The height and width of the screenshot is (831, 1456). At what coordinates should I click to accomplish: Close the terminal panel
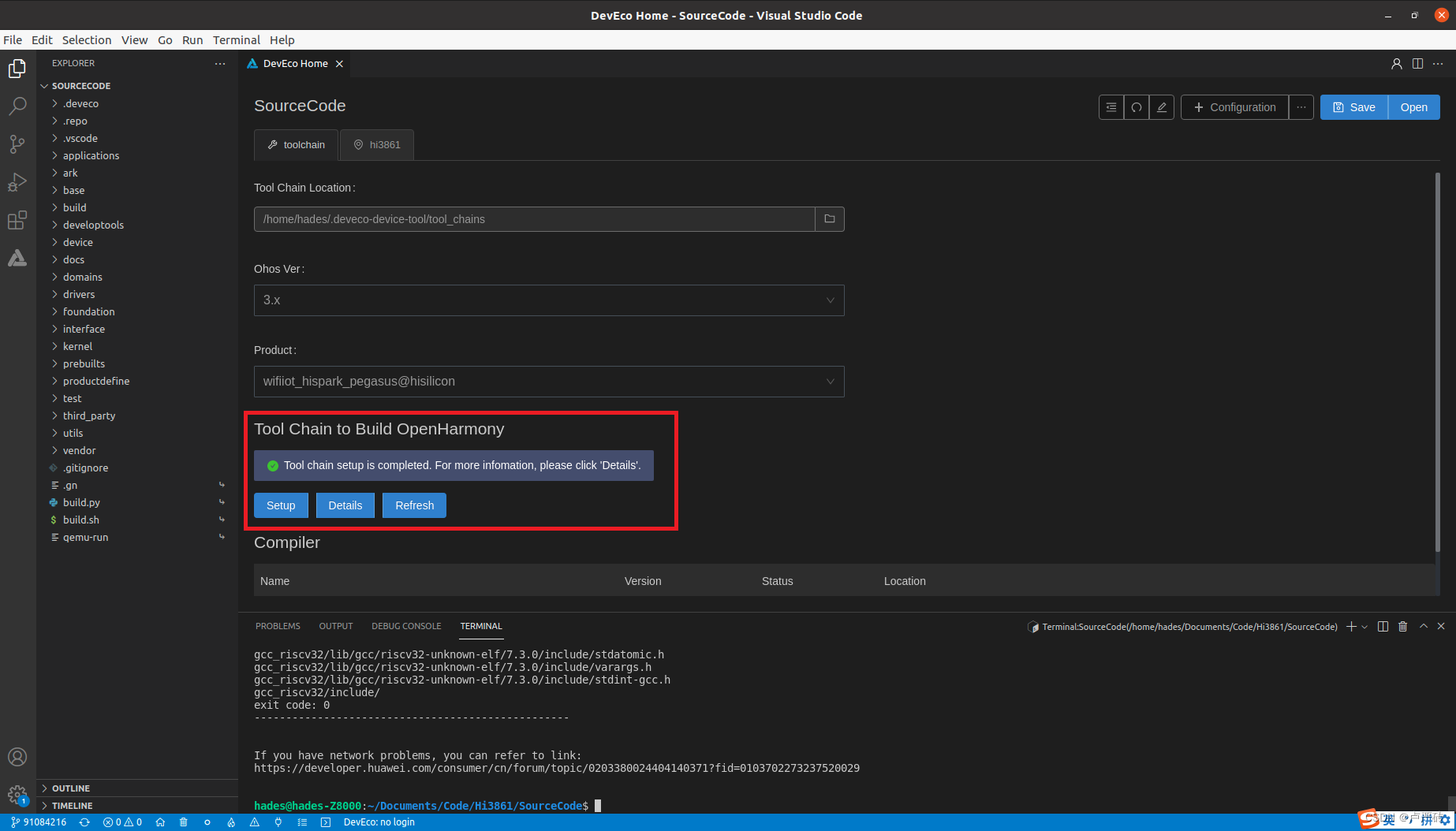pyautogui.click(x=1441, y=626)
